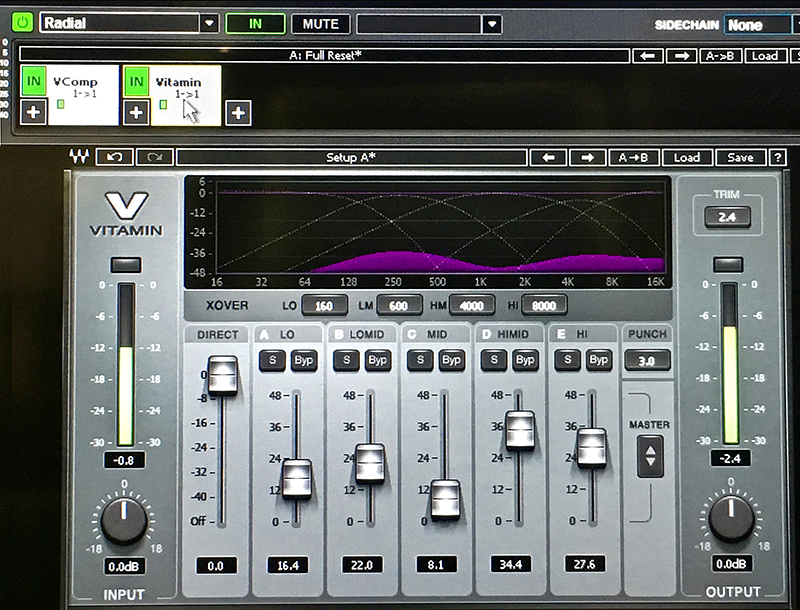Add plugin before the Vitamin slot
The height and width of the screenshot is (610, 800).
point(136,112)
